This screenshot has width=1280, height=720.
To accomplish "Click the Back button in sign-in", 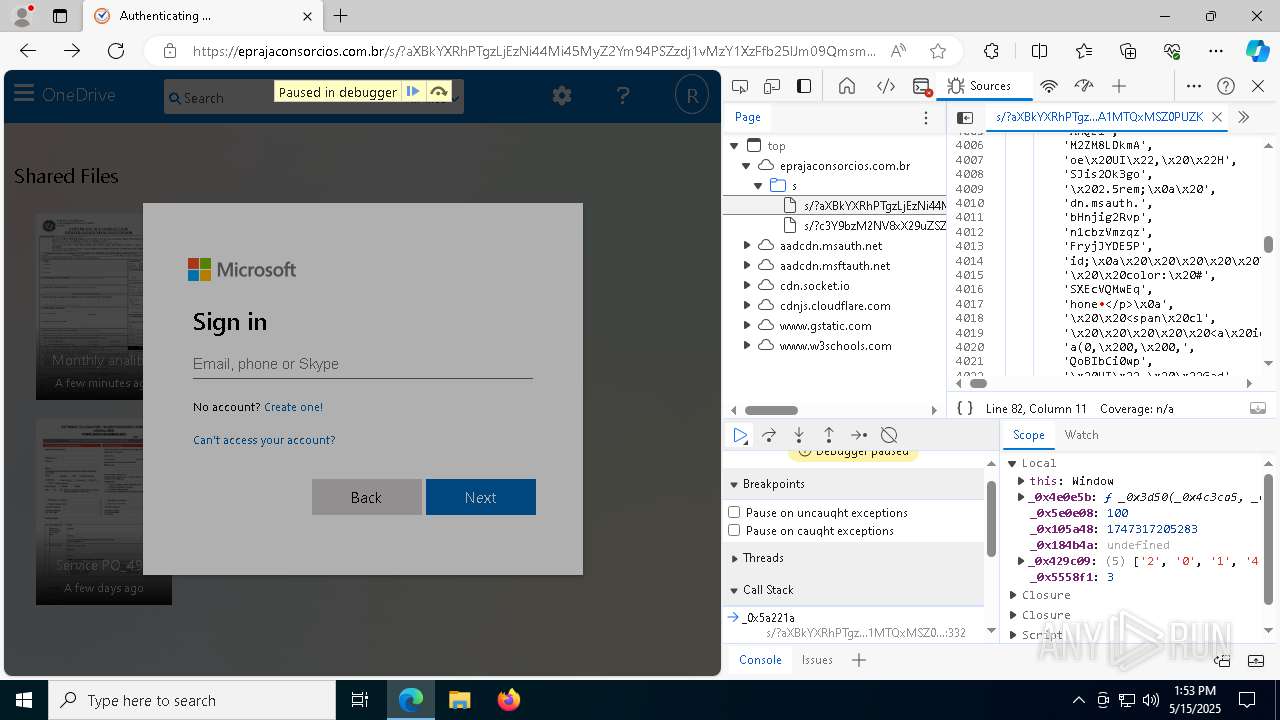I will click(x=366, y=497).
